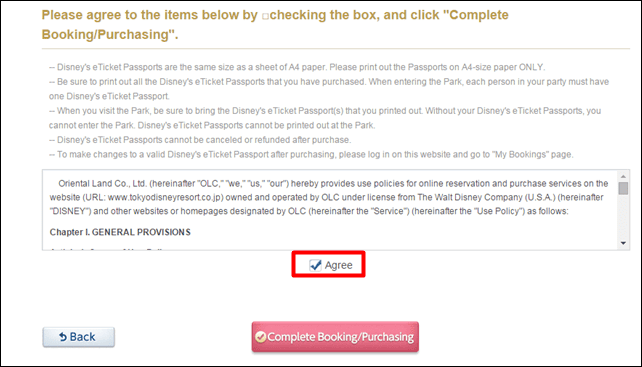Click the policy box scrollbar up arrow
The width and height of the screenshot is (642, 367).
click(623, 176)
